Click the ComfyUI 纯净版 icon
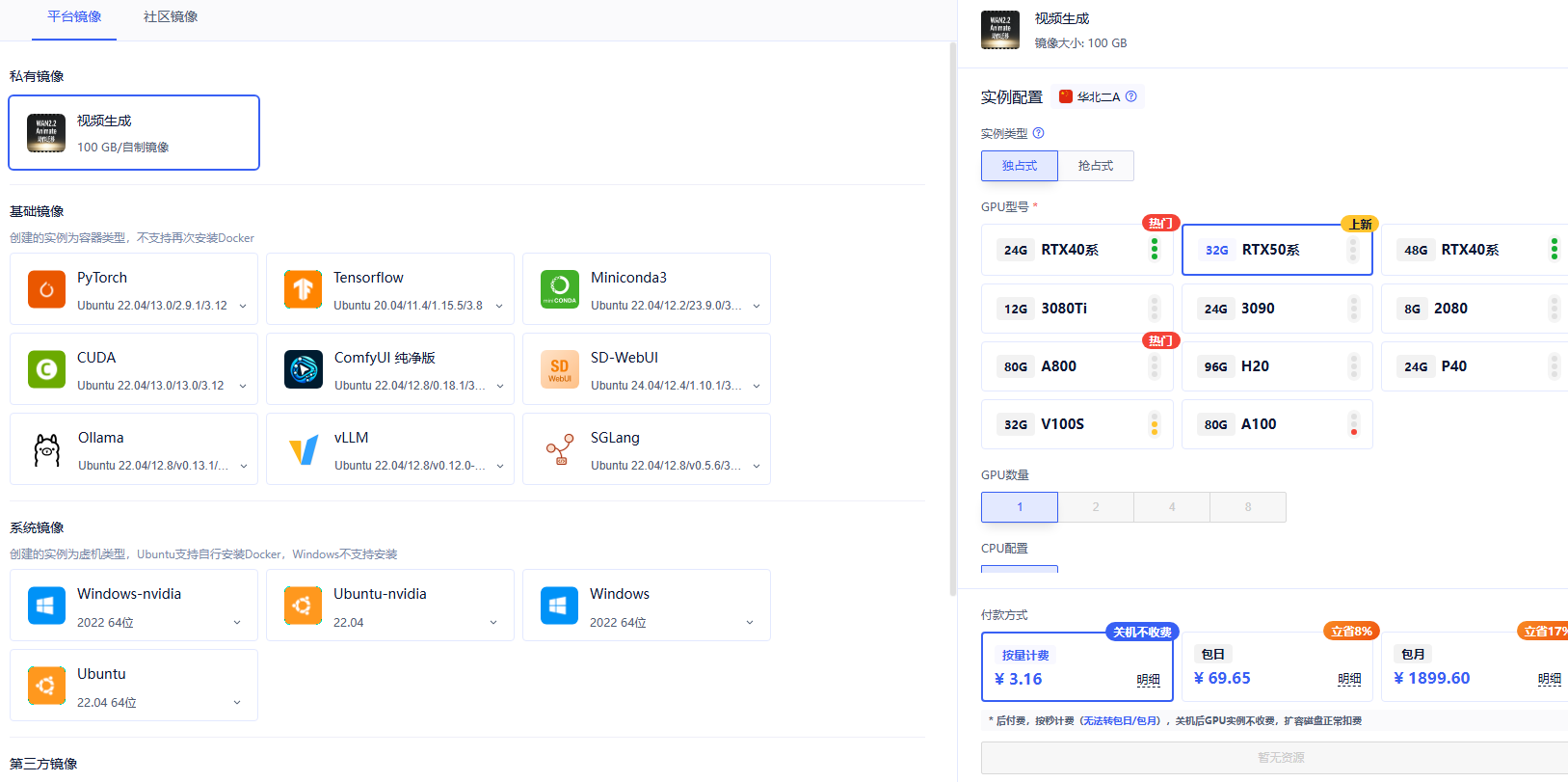Image resolution: width=1568 pixels, height=782 pixels. (x=304, y=369)
